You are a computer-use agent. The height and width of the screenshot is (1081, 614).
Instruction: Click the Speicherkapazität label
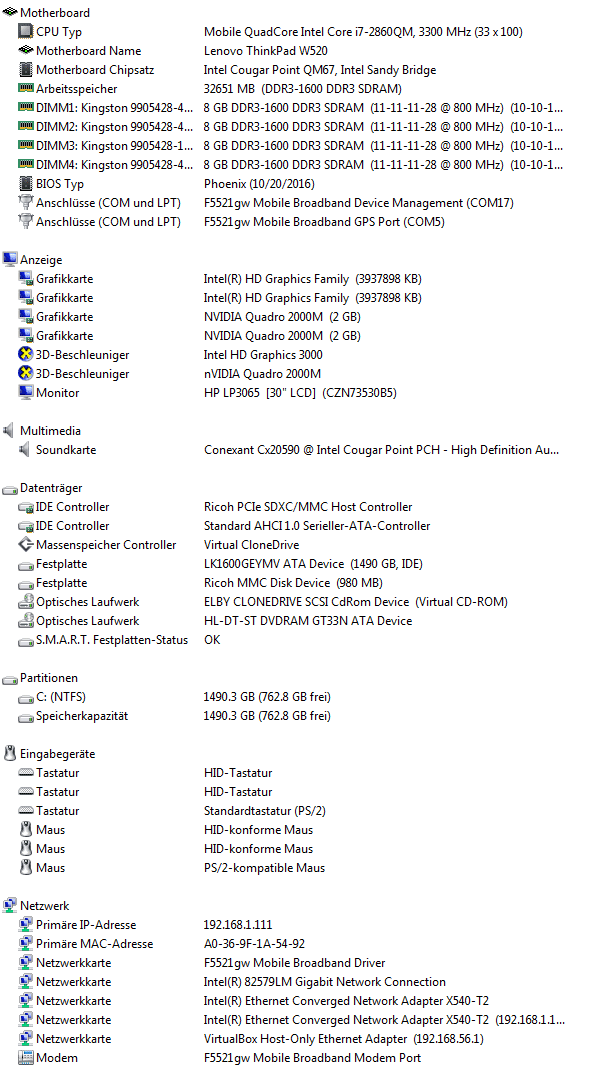point(82,716)
